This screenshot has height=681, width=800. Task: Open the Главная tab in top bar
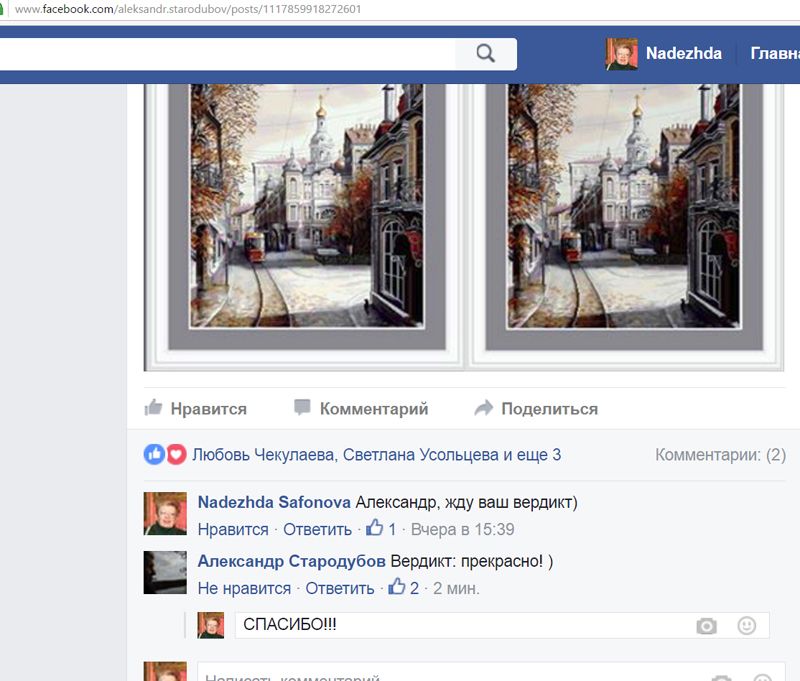tap(774, 54)
